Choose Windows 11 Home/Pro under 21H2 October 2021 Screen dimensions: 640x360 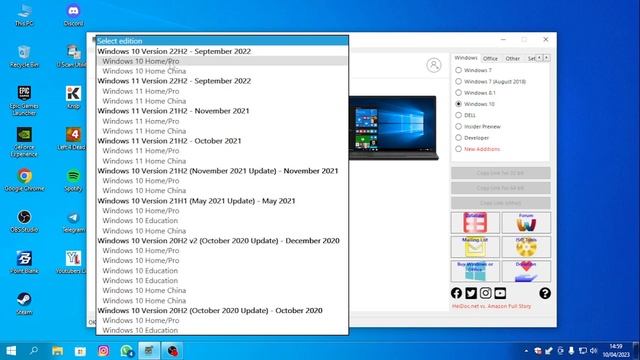click(222, 151)
